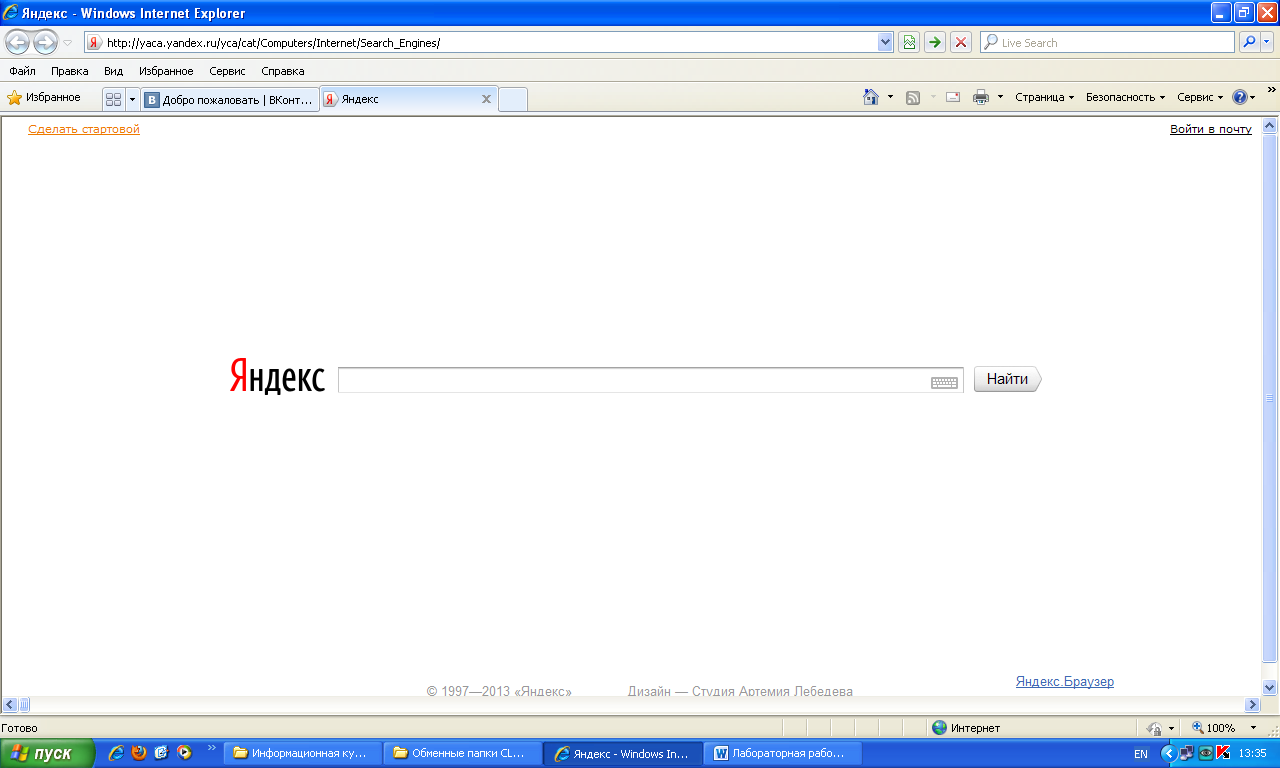Click the Яндекс logo
This screenshot has width=1280, height=768.
pyautogui.click(x=277, y=377)
